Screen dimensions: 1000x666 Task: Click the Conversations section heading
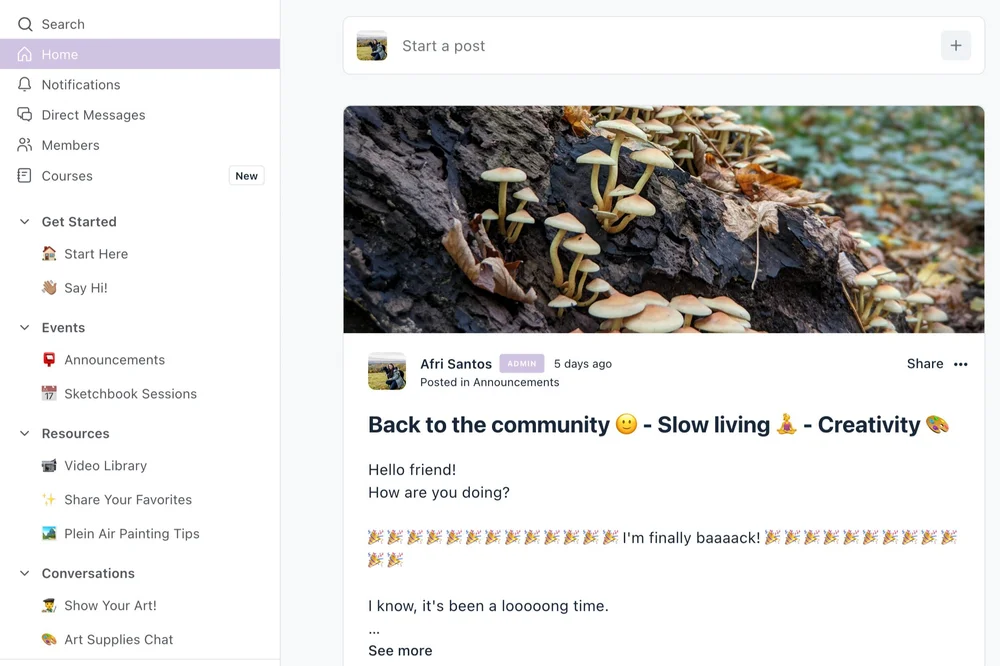pyautogui.click(x=88, y=573)
